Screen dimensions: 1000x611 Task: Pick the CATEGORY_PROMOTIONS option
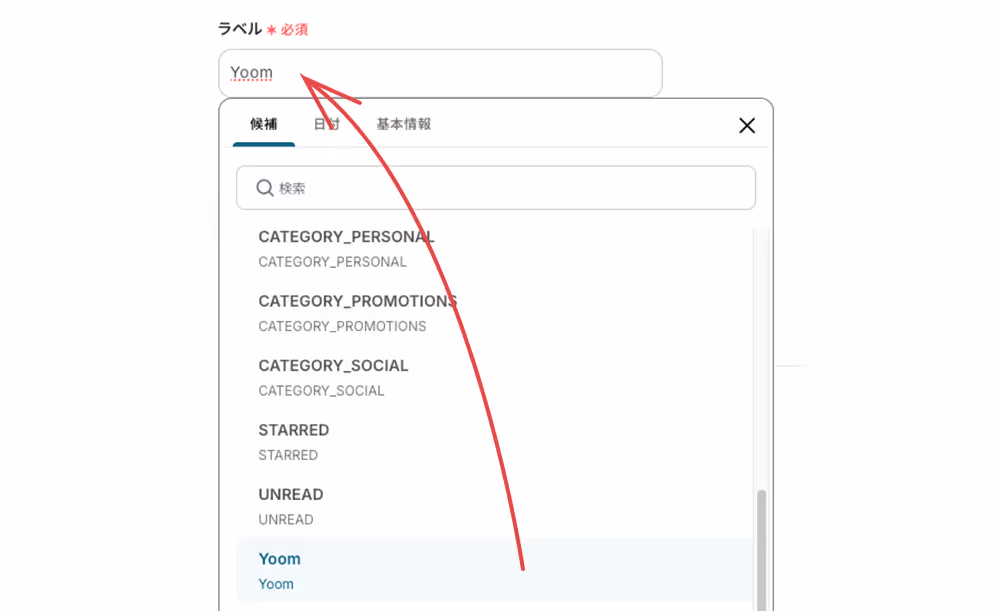[x=494, y=313]
